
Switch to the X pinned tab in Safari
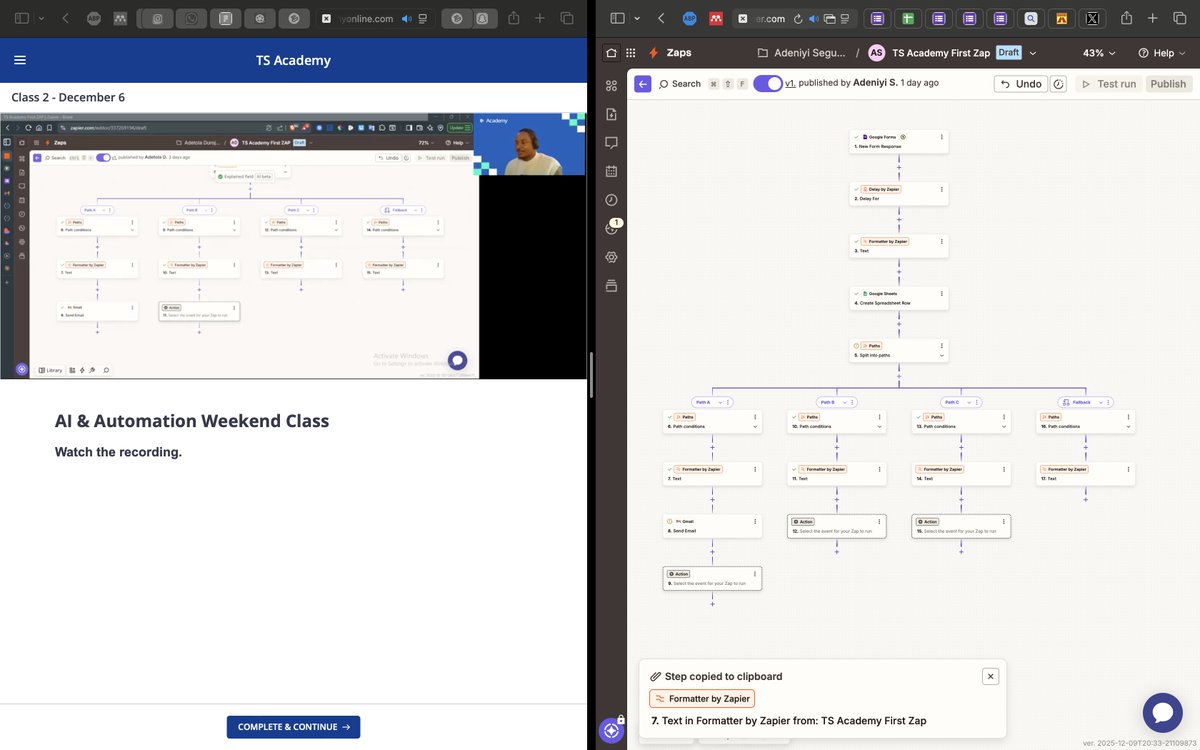tap(1092, 18)
